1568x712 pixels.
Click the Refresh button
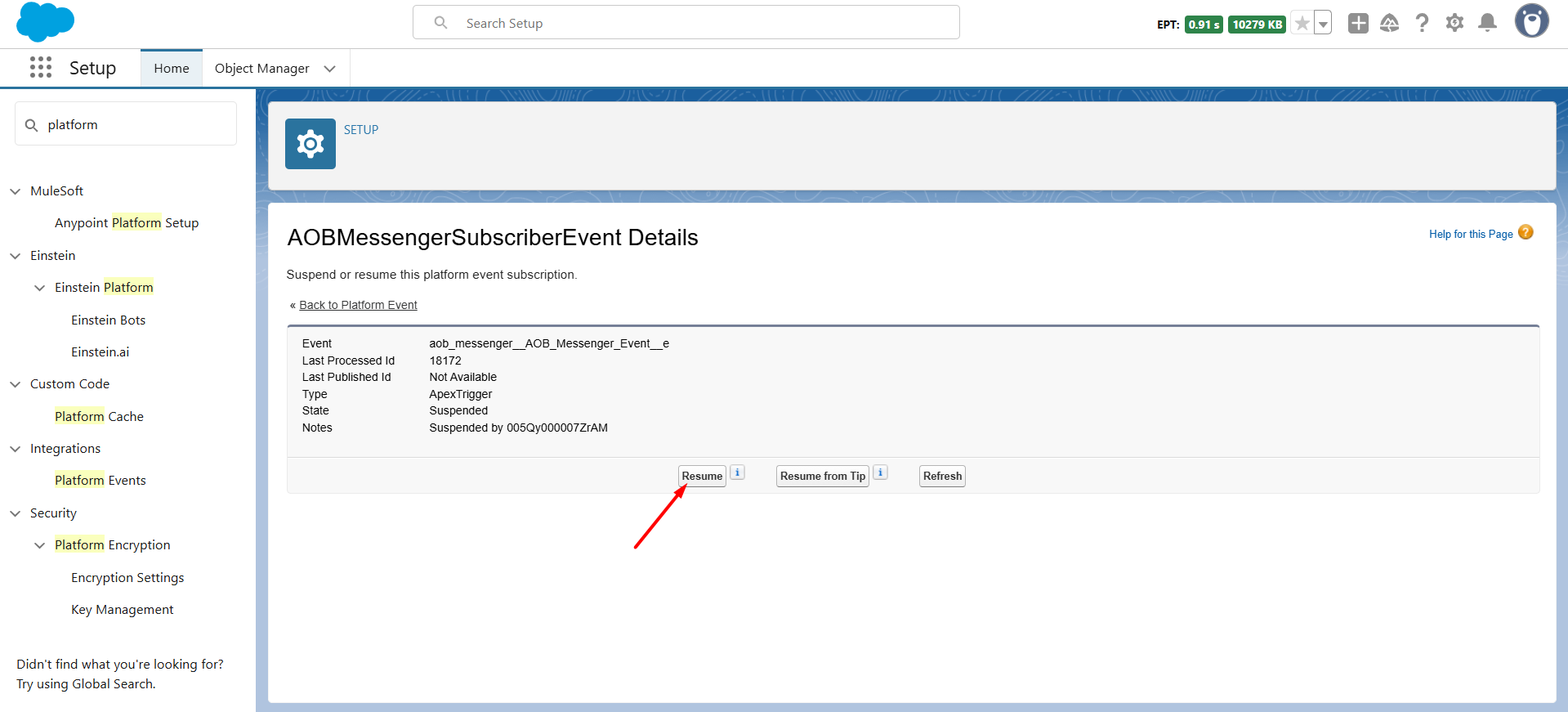point(942,476)
